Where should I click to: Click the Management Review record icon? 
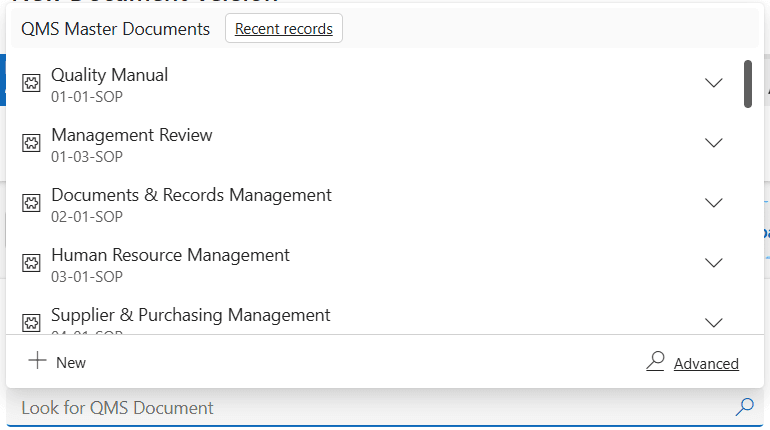coord(31,143)
